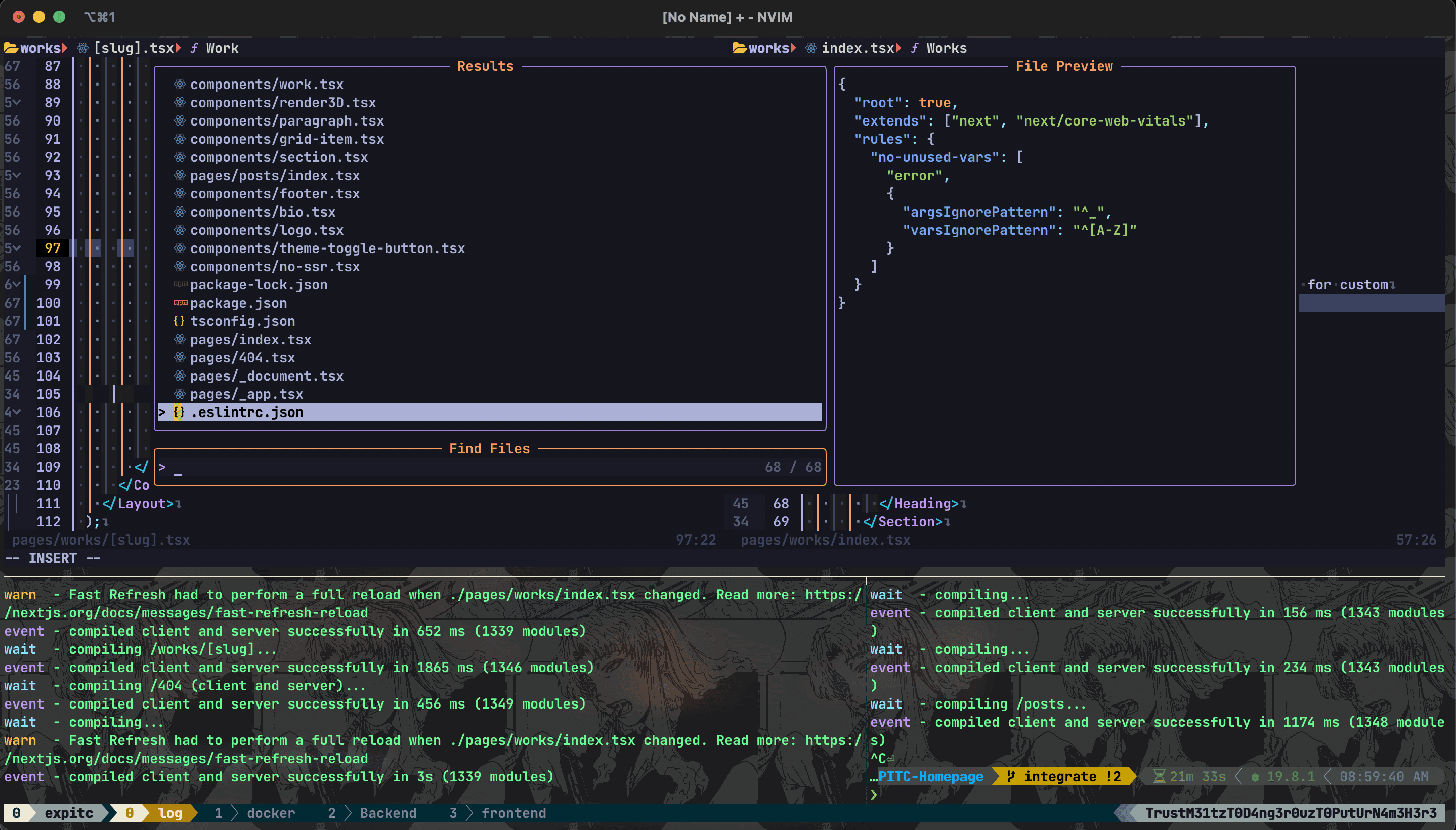Screen dimensions: 1456x830
Task: Switch to tmux window 3 frontend
Action: pos(497,813)
